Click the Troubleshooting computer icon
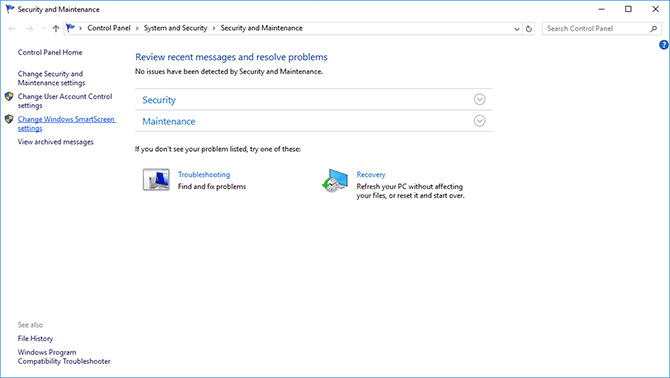This screenshot has width=670, height=378. tap(156, 179)
